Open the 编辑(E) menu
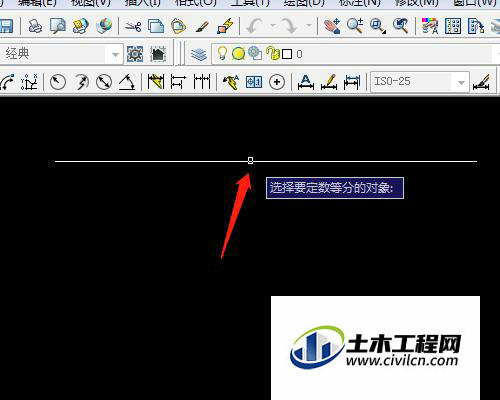 pyautogui.click(x=37, y=3)
